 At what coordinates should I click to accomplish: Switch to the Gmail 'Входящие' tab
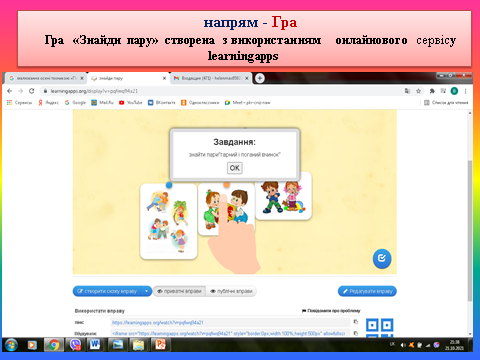210,78
